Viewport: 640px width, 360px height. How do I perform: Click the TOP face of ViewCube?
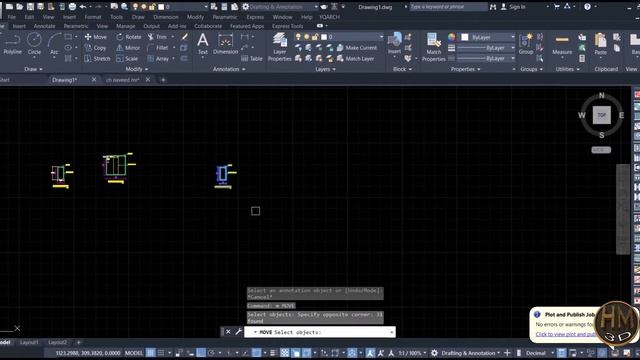point(602,115)
